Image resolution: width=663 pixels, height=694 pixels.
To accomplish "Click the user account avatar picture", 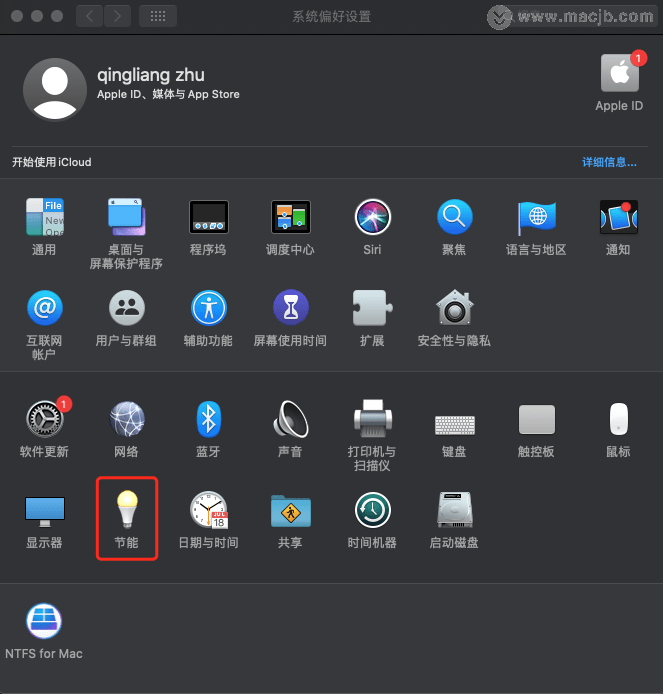I will click(x=54, y=89).
